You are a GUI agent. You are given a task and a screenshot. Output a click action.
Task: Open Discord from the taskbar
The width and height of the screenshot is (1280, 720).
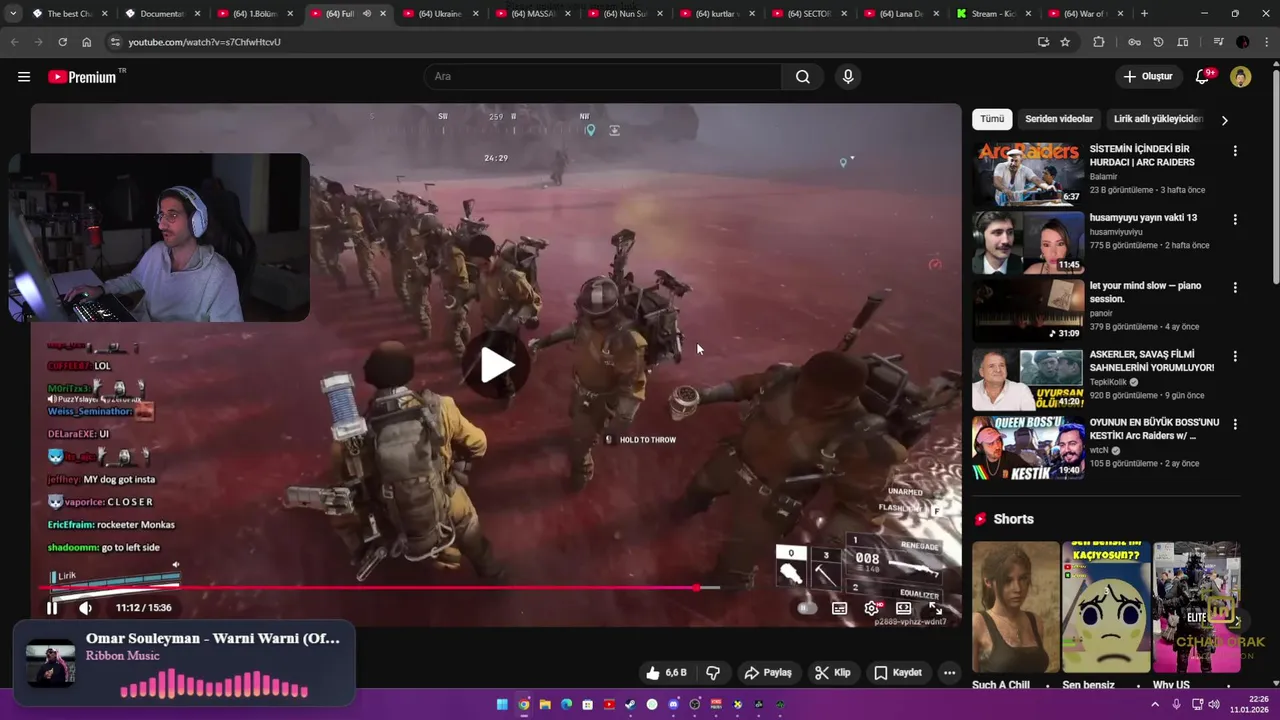(673, 705)
